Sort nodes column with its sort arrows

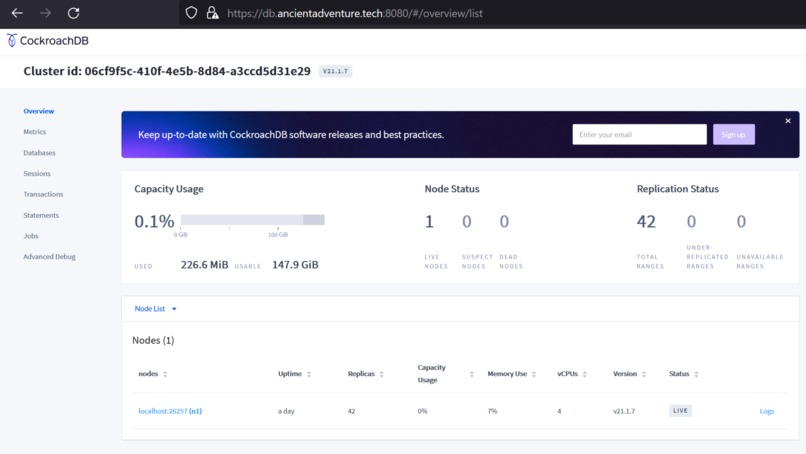click(x=165, y=374)
